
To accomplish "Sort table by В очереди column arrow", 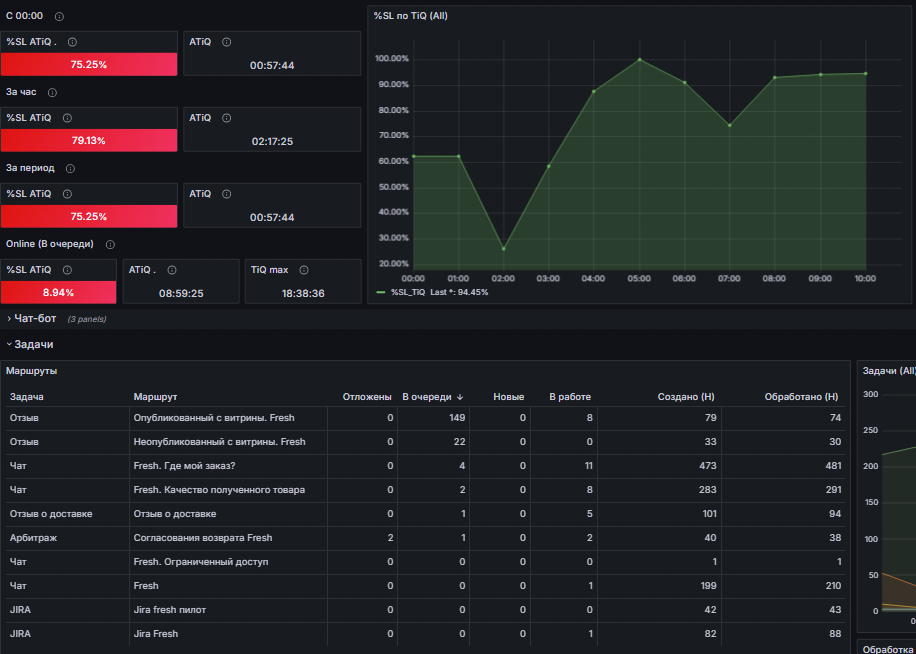I will click(x=460, y=397).
